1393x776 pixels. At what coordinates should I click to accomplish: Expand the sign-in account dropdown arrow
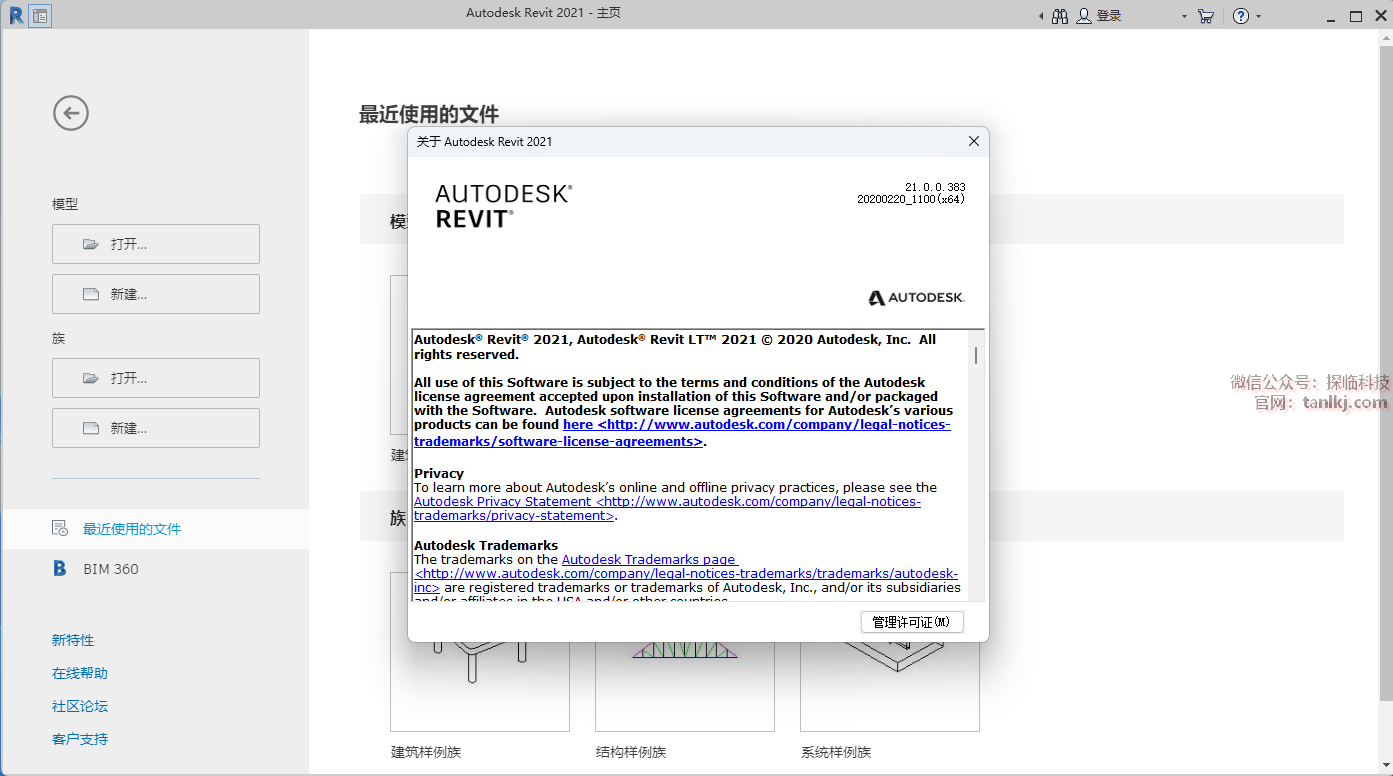pyautogui.click(x=1184, y=17)
